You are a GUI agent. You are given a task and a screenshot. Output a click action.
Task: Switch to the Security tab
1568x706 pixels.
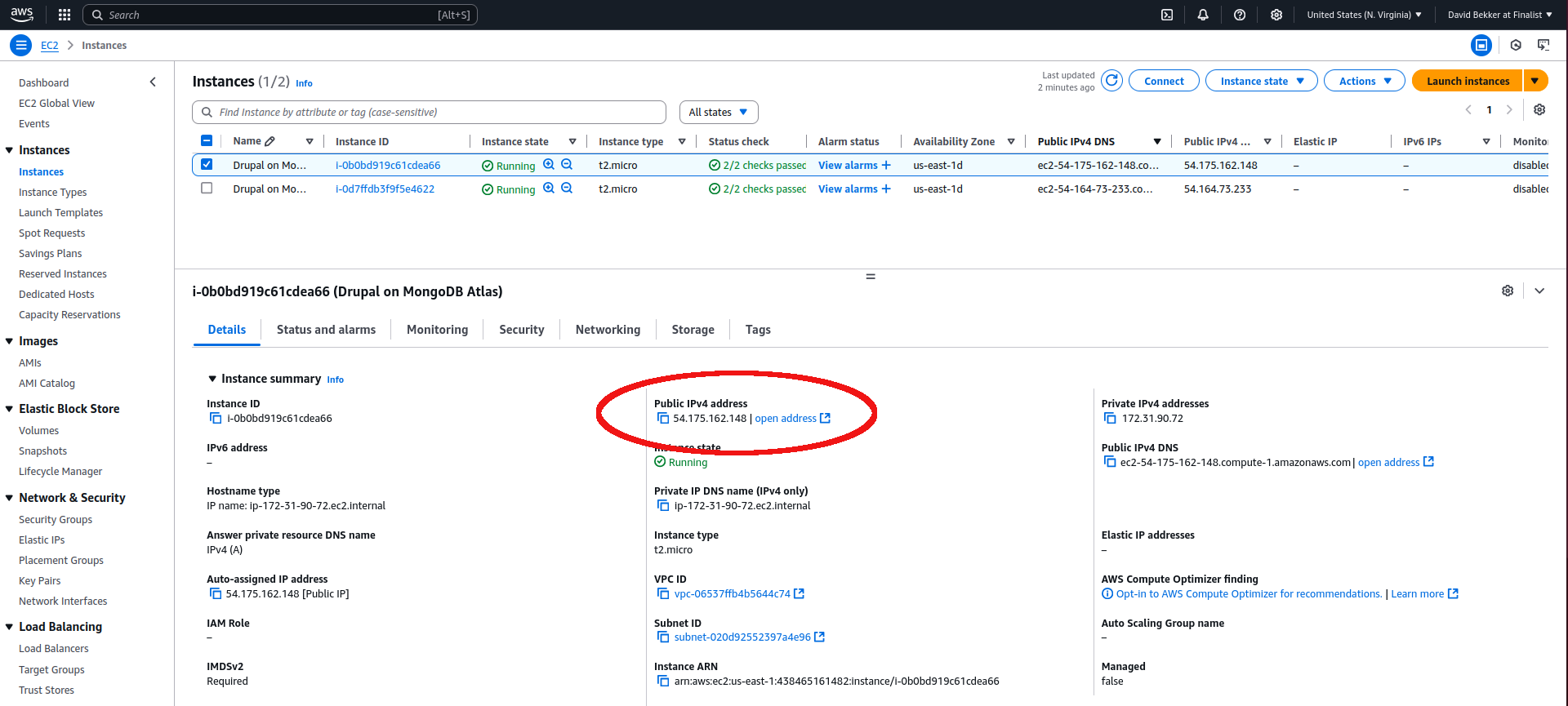pos(522,330)
